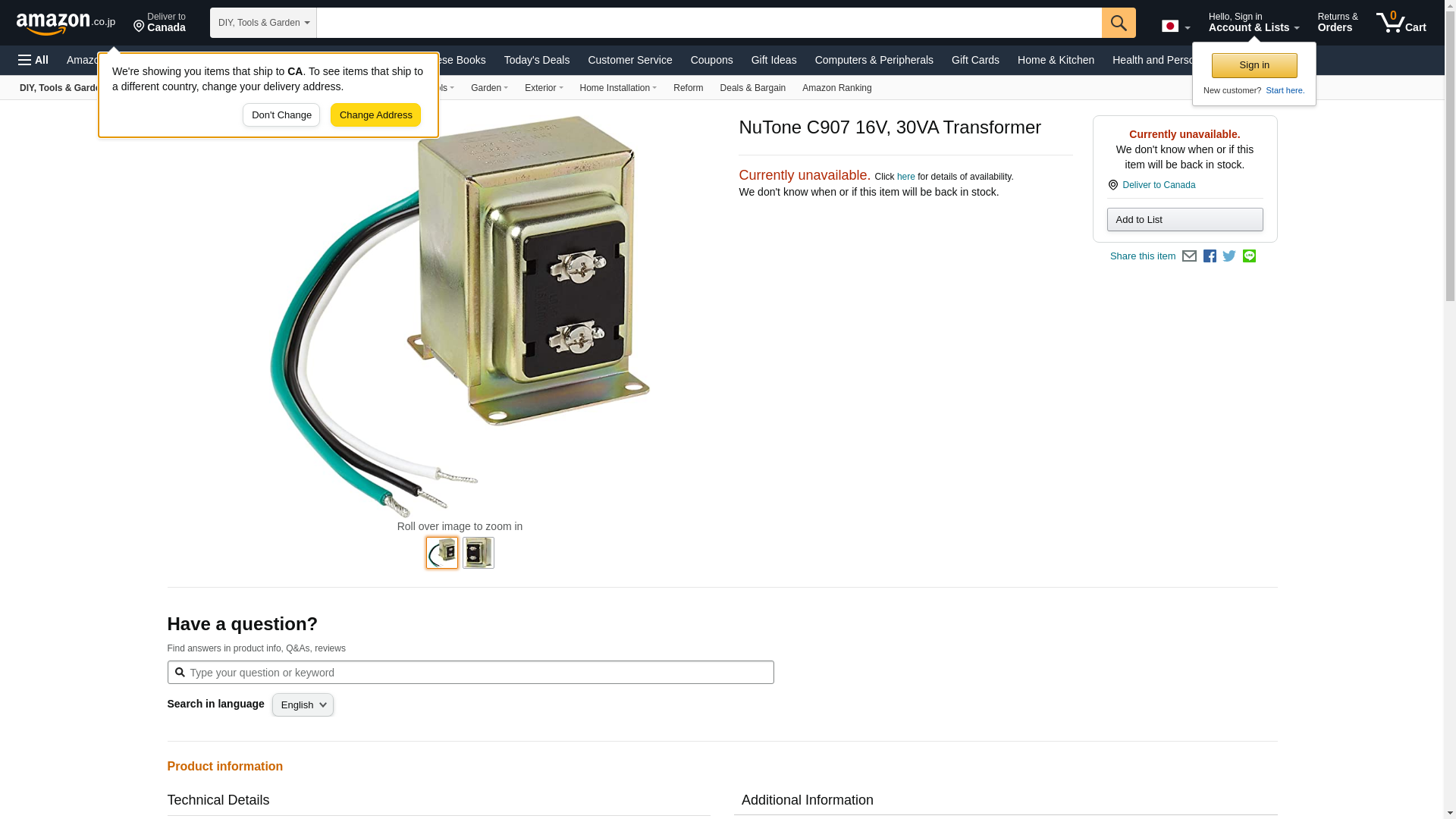Screen dimensions: 1456x819
Task: Click the Change Address button
Action: click(375, 115)
